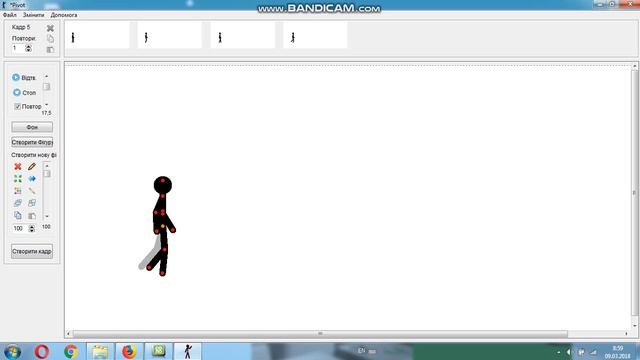The height and width of the screenshot is (360, 640).
Task: Click the horizontal scrollbar below the canvas
Action: 320,334
